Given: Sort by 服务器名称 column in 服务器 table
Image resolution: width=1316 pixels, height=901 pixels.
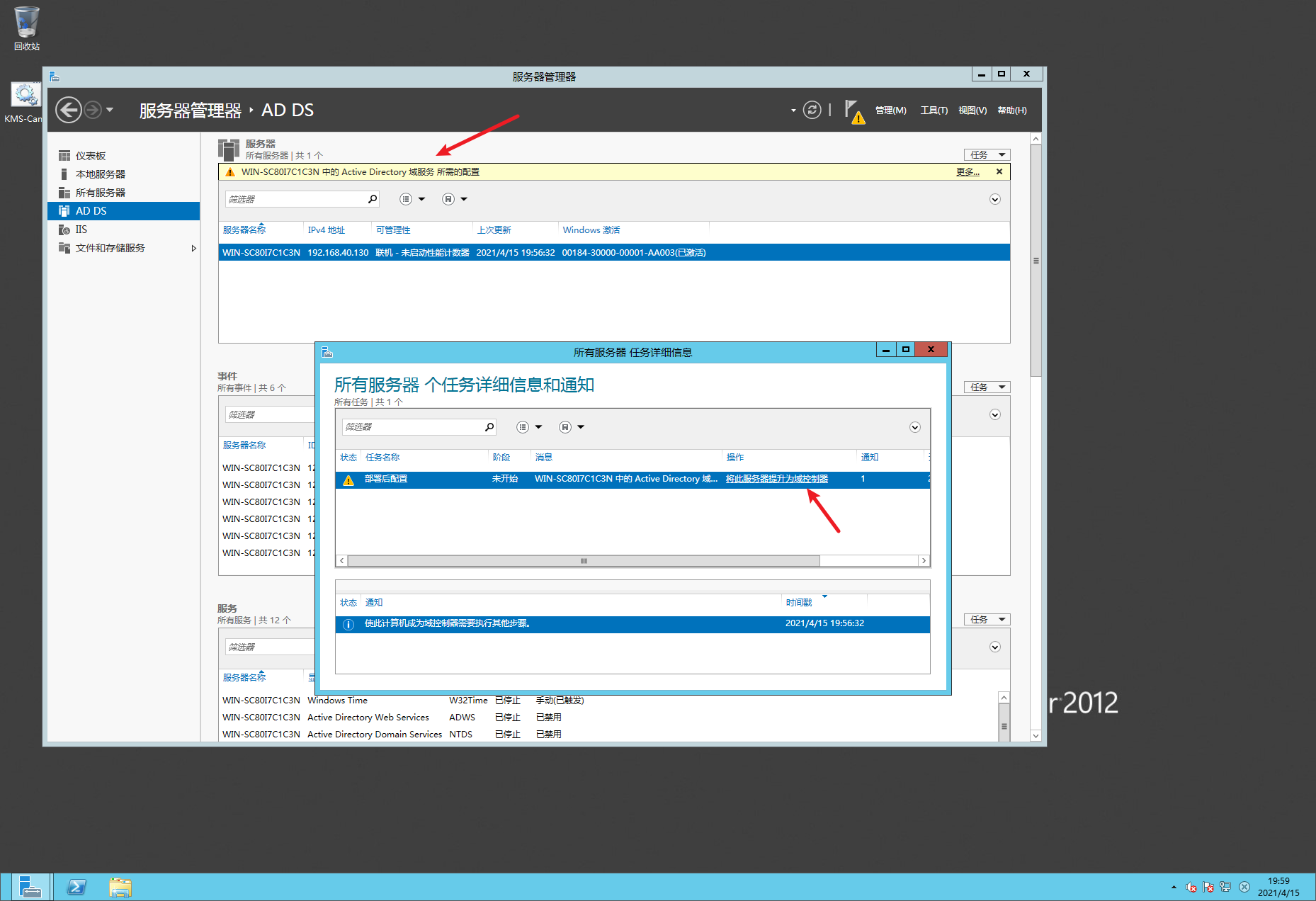Looking at the screenshot, I should 244,229.
